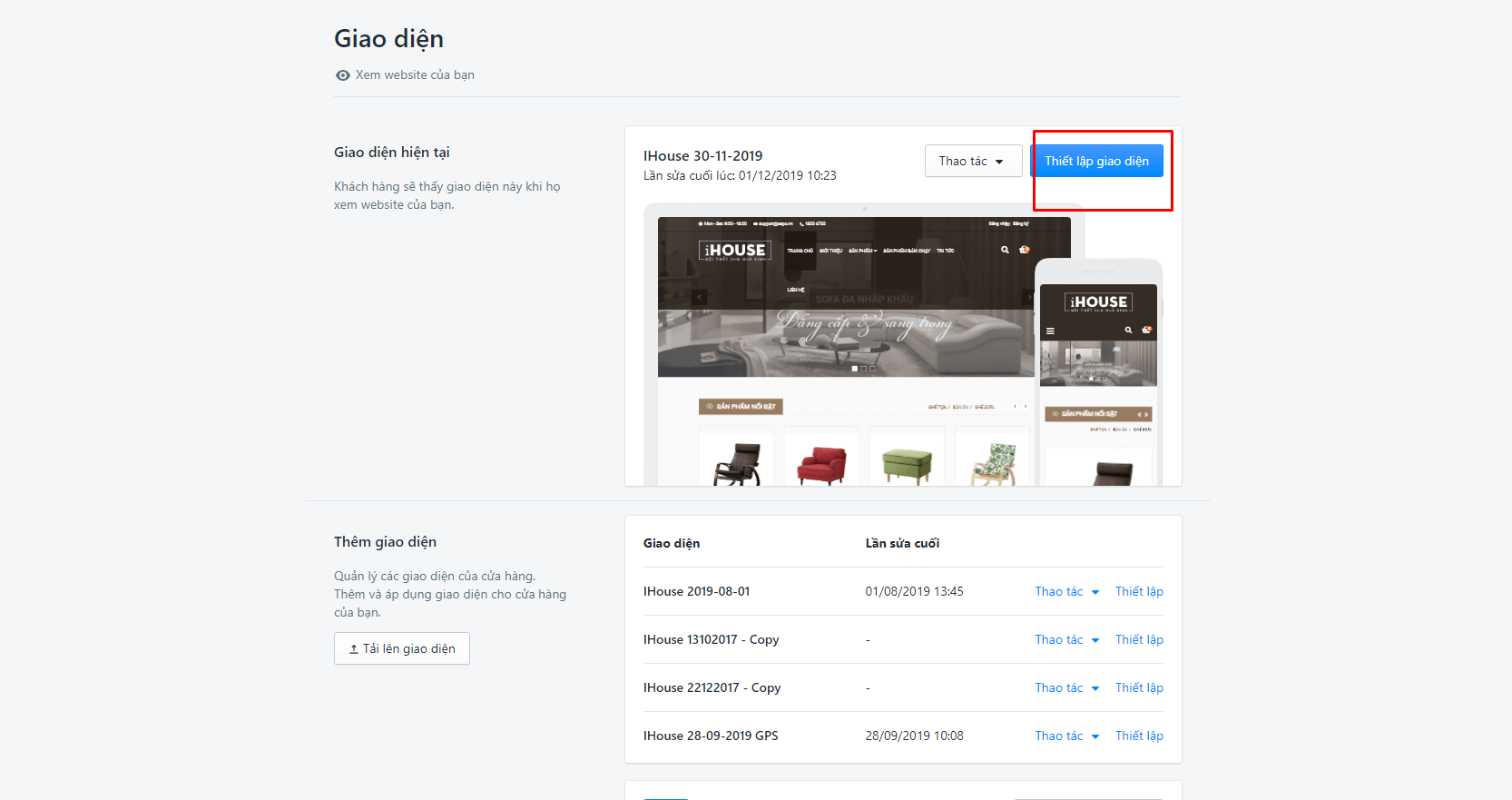
Task: Click current theme title IHouse 30-11-2019
Action: pyautogui.click(x=703, y=156)
